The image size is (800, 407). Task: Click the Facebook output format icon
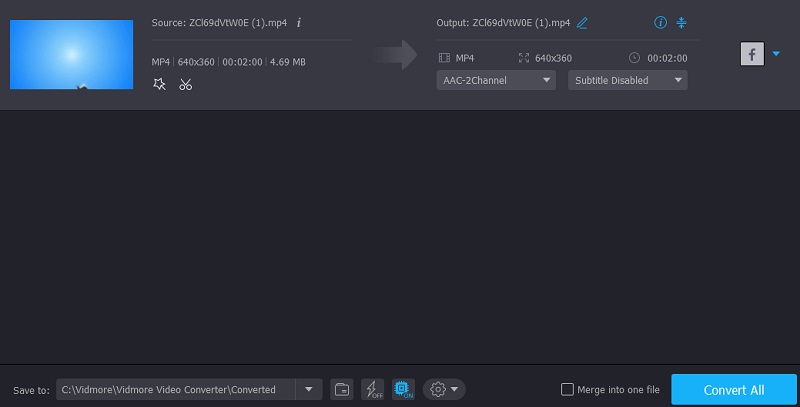click(752, 54)
